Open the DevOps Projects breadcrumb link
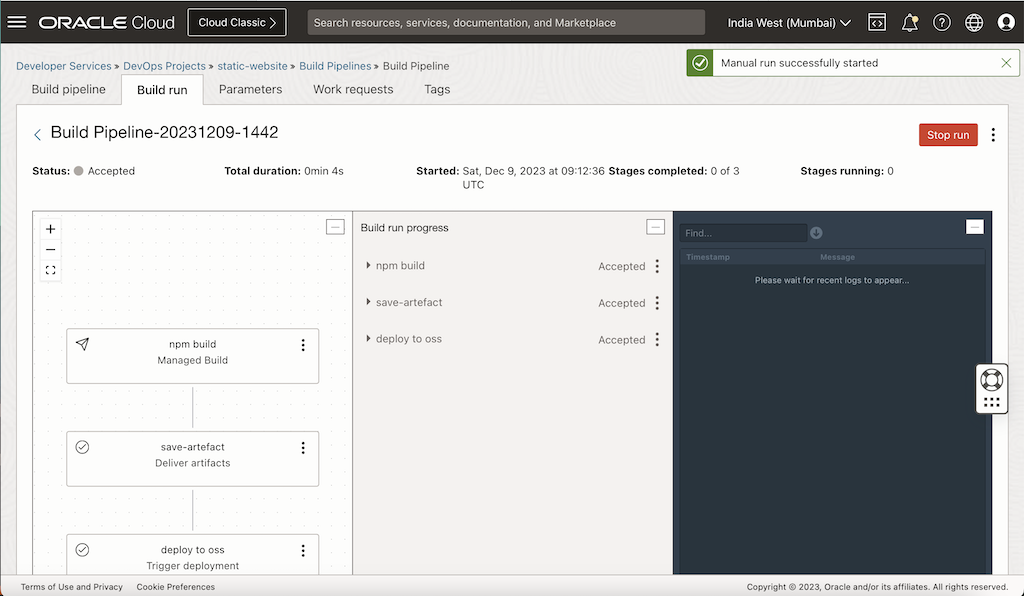Viewport: 1024px width, 596px height. [166, 66]
